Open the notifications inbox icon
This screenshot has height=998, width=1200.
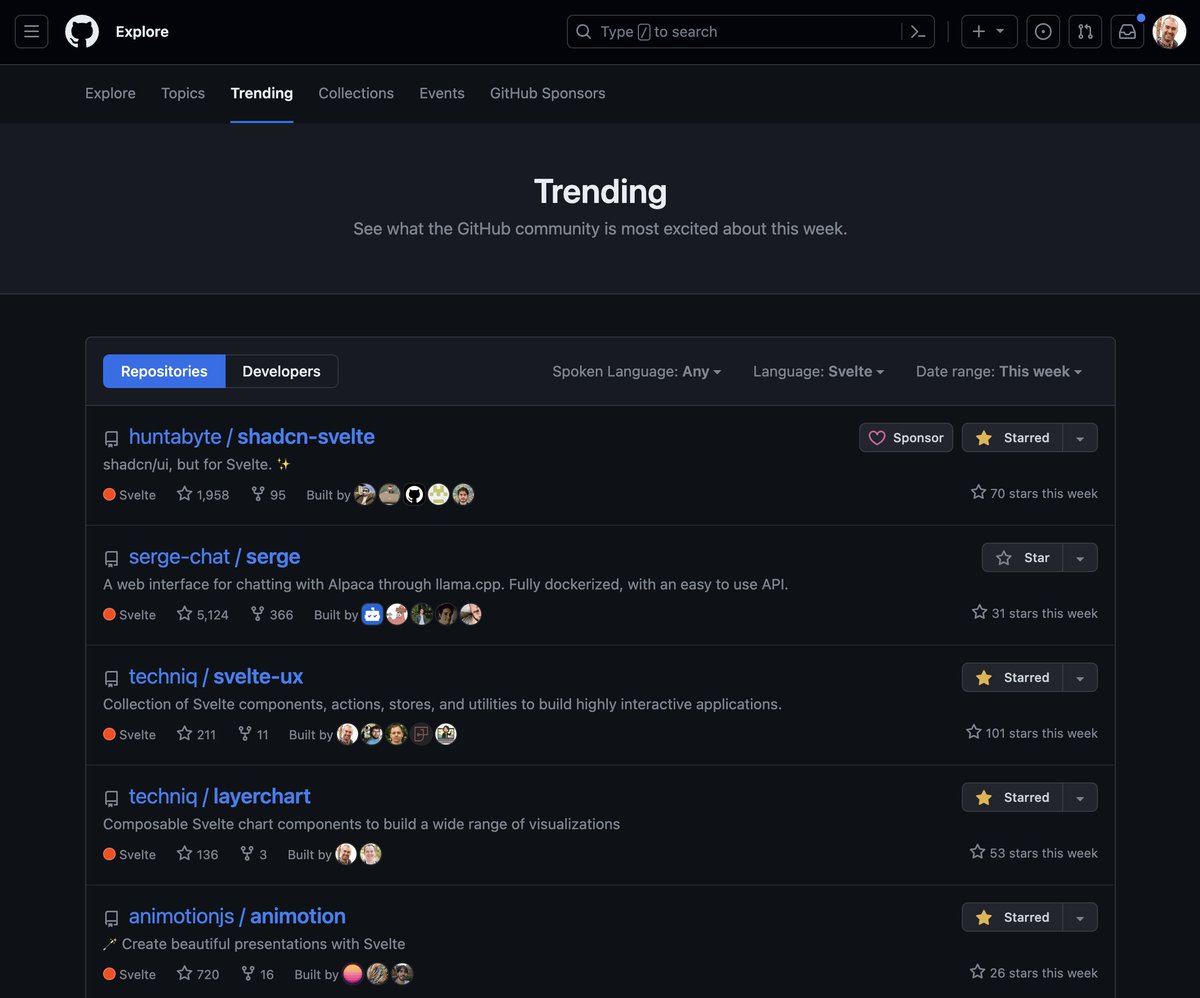click(x=1127, y=31)
